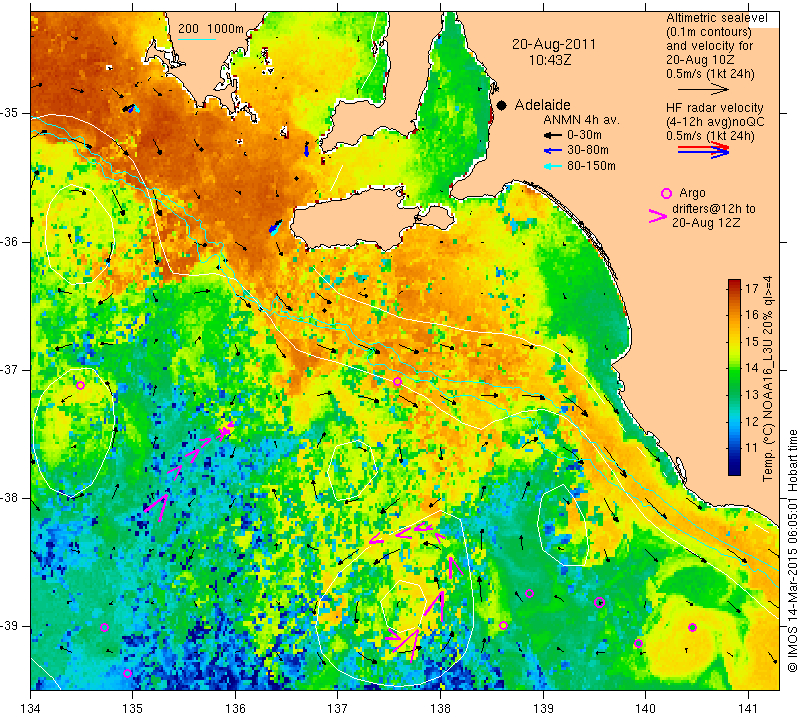Screen dimensions: 800x720
Task: Click the (0.1m contours) legend line
Action: [709, 32]
